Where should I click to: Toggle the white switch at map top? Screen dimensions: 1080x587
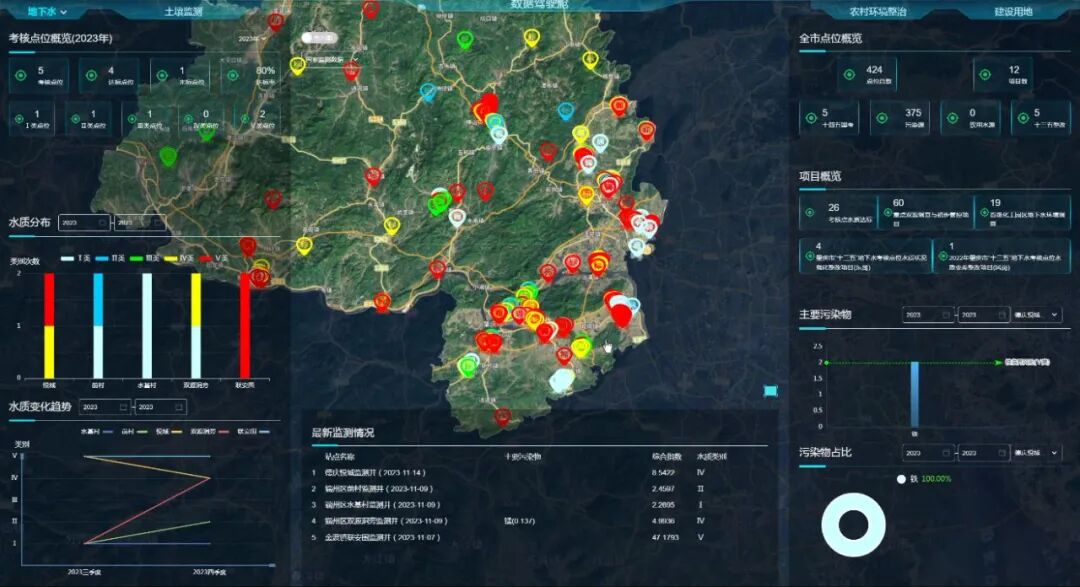[x=319, y=38]
